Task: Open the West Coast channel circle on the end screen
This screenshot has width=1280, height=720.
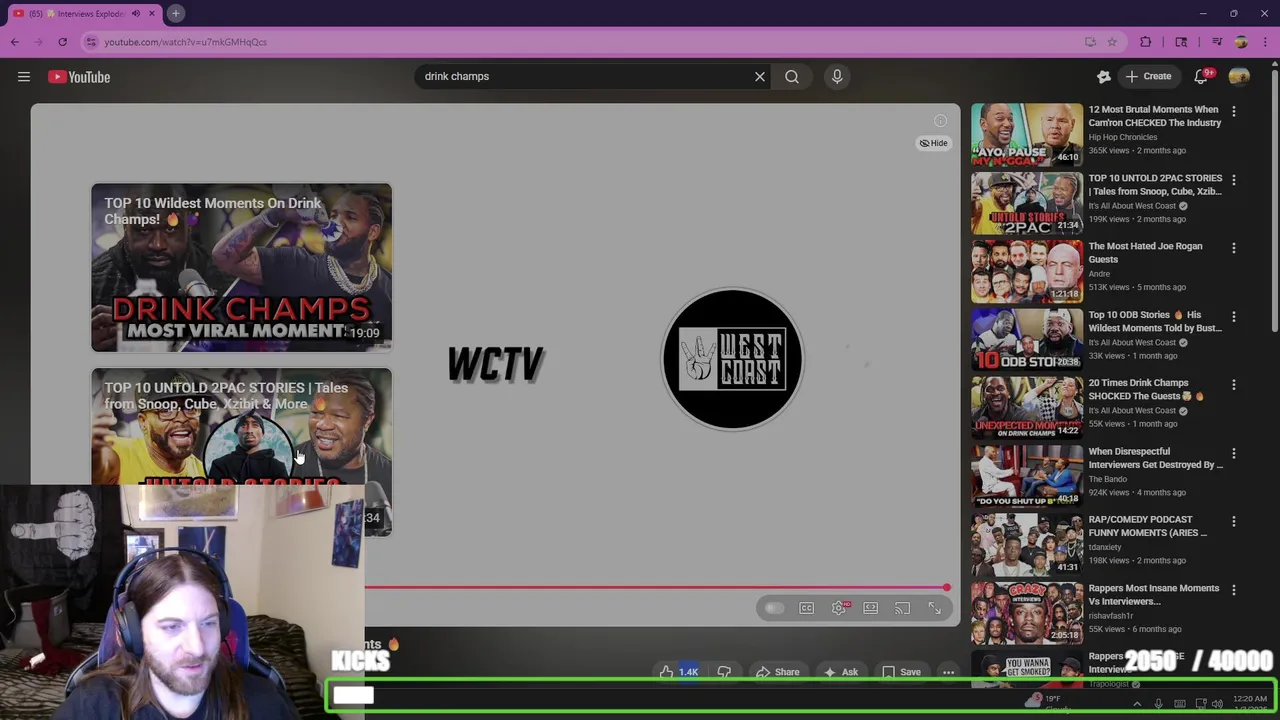Action: [x=732, y=359]
